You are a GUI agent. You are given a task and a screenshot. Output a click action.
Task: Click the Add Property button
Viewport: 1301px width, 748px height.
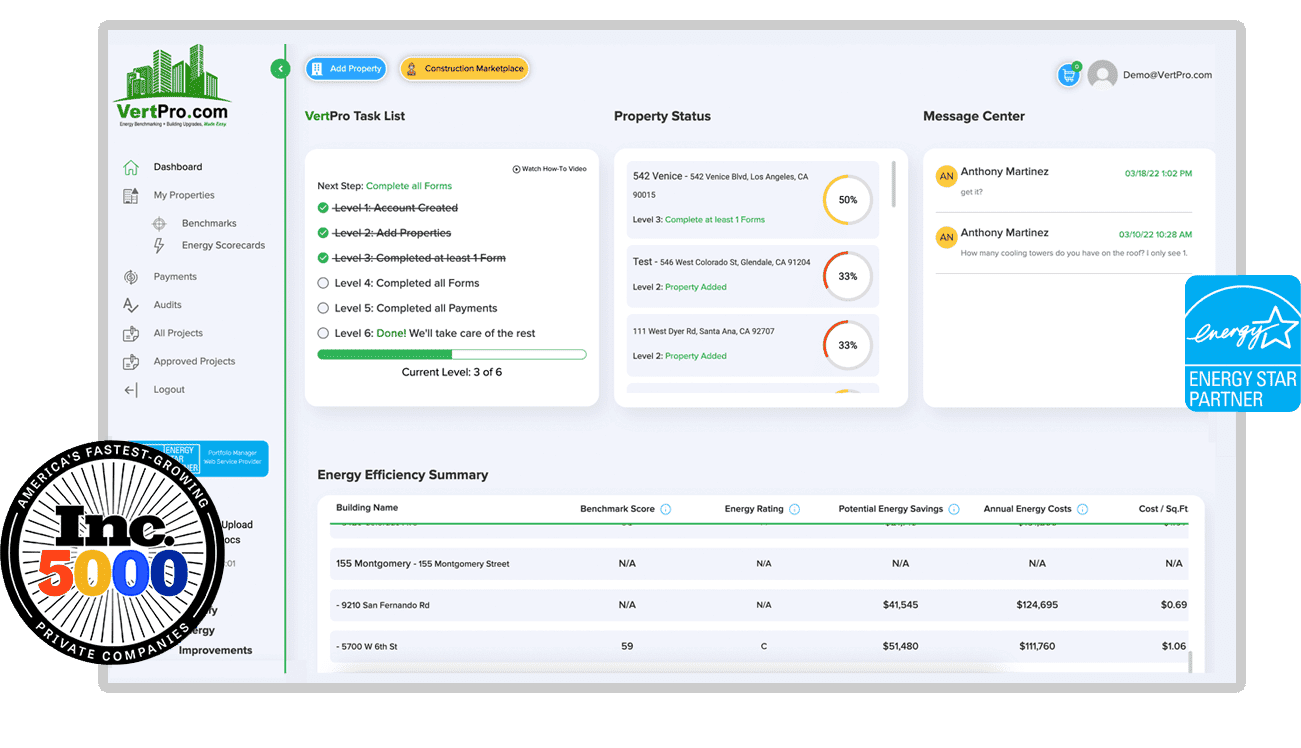tap(346, 69)
